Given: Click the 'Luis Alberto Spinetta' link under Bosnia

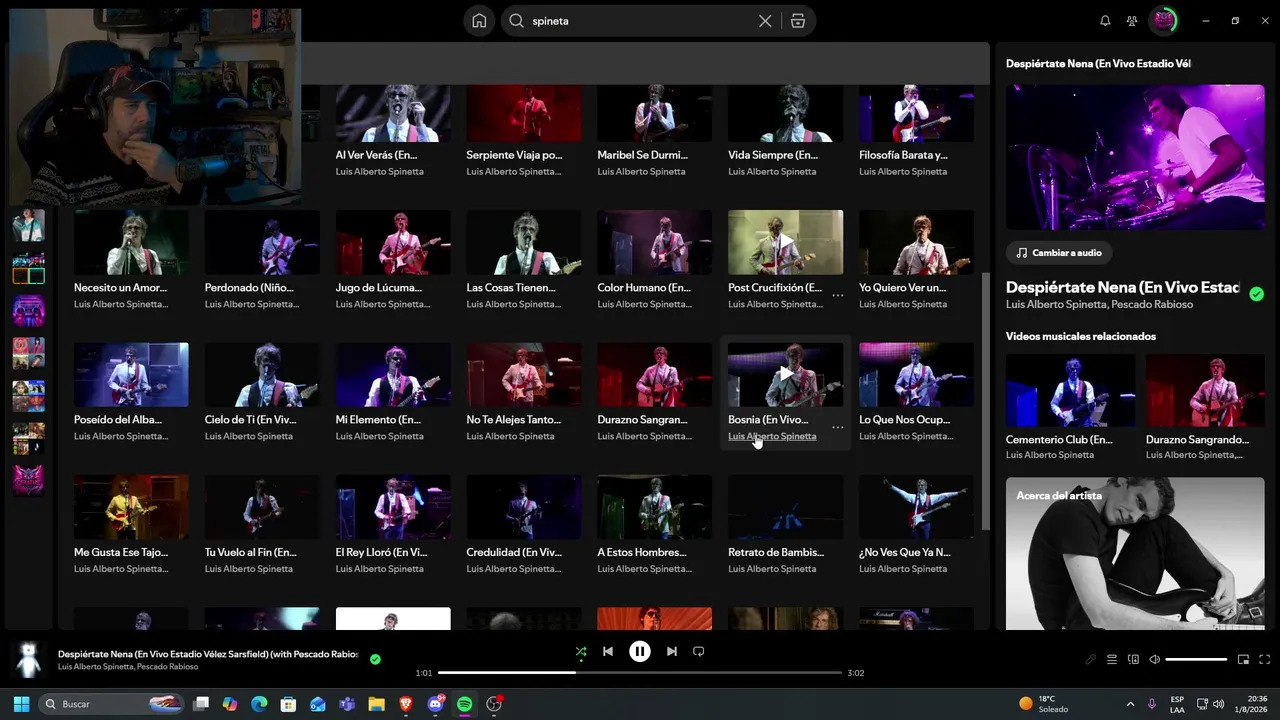Looking at the screenshot, I should [772, 437].
